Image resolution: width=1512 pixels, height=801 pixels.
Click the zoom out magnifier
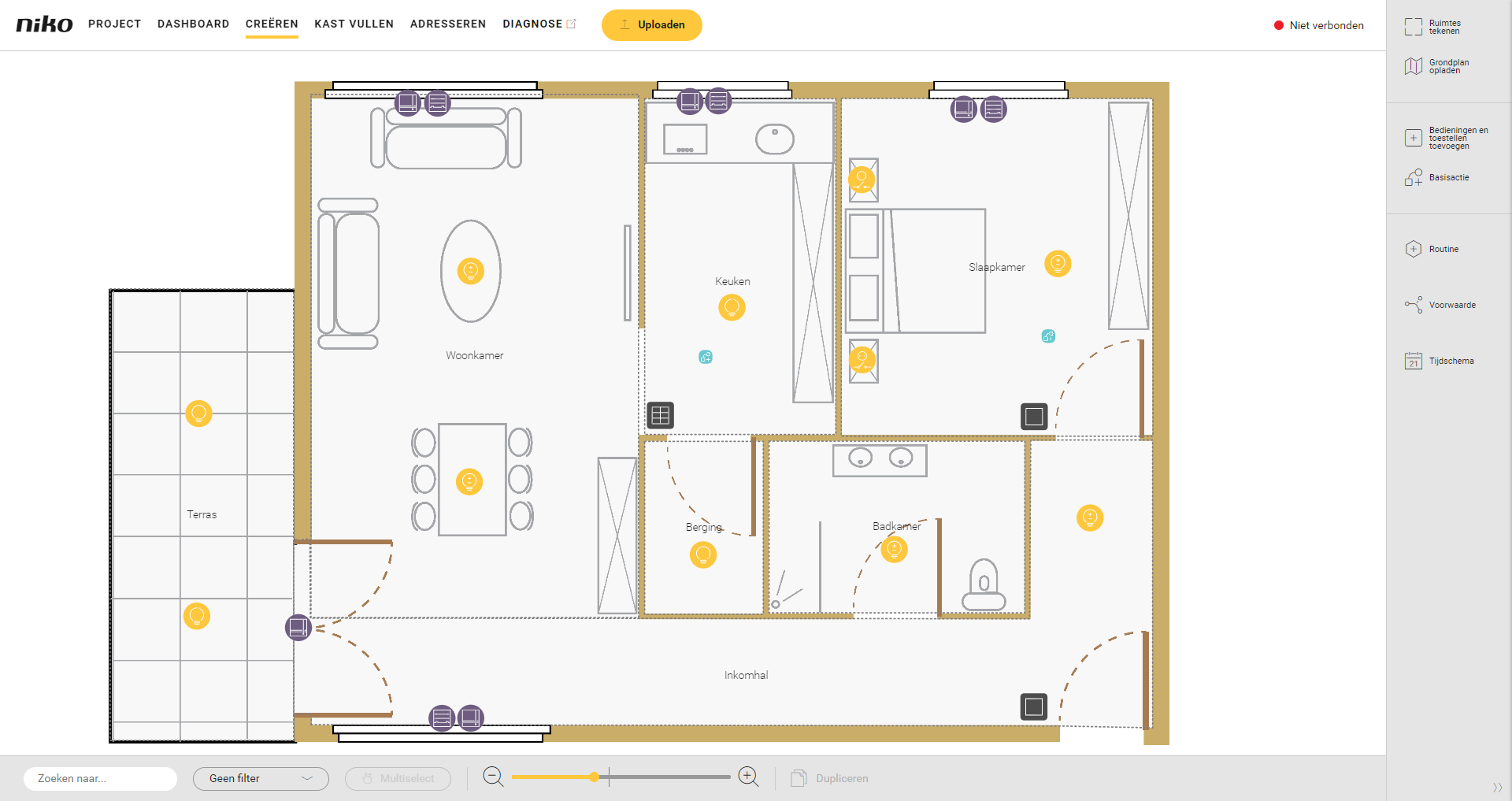click(493, 777)
